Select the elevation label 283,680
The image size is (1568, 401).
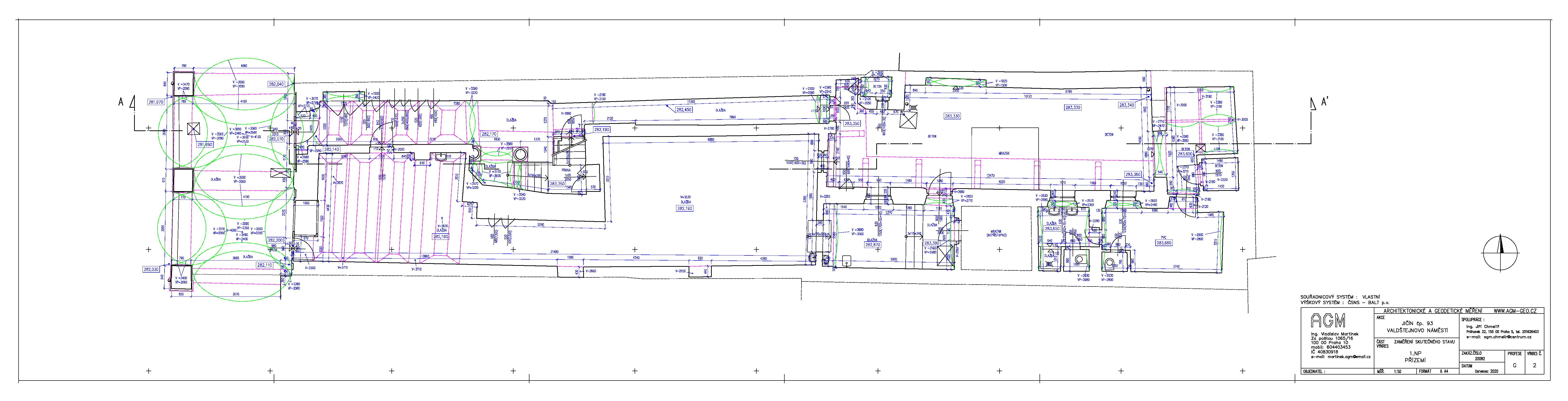(x=1164, y=243)
